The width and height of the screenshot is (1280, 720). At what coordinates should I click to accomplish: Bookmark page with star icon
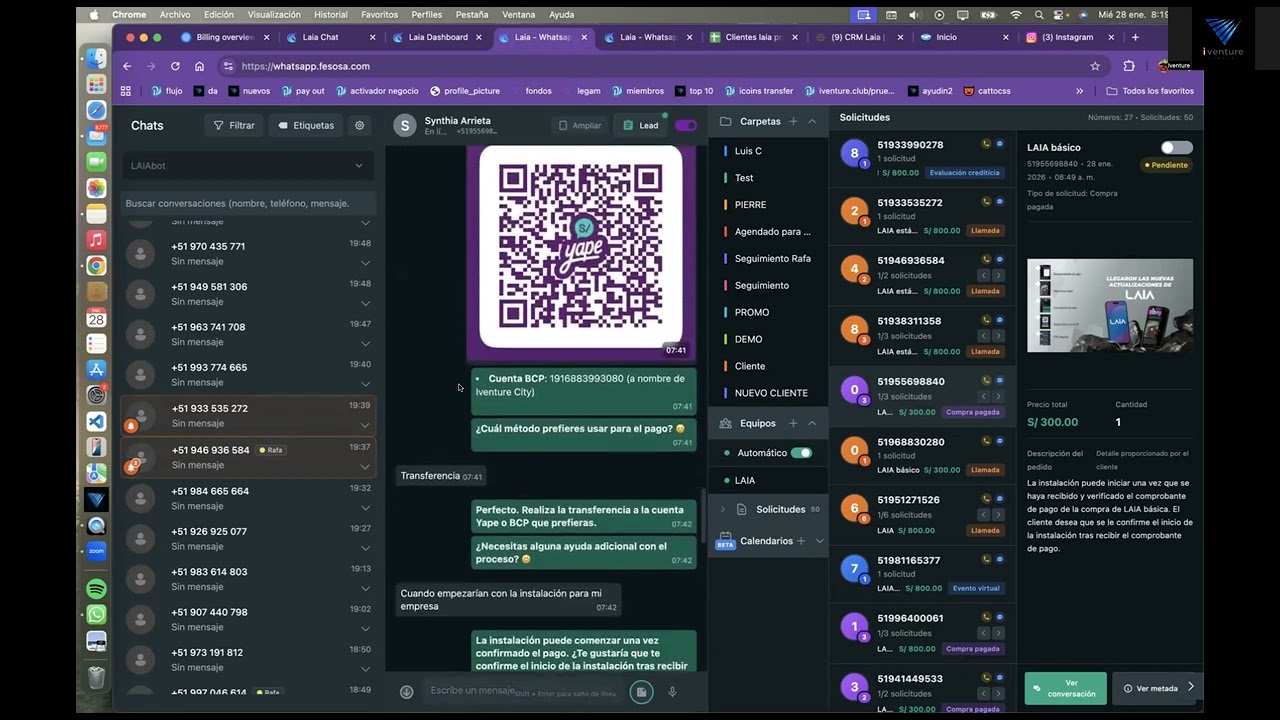pos(1095,66)
